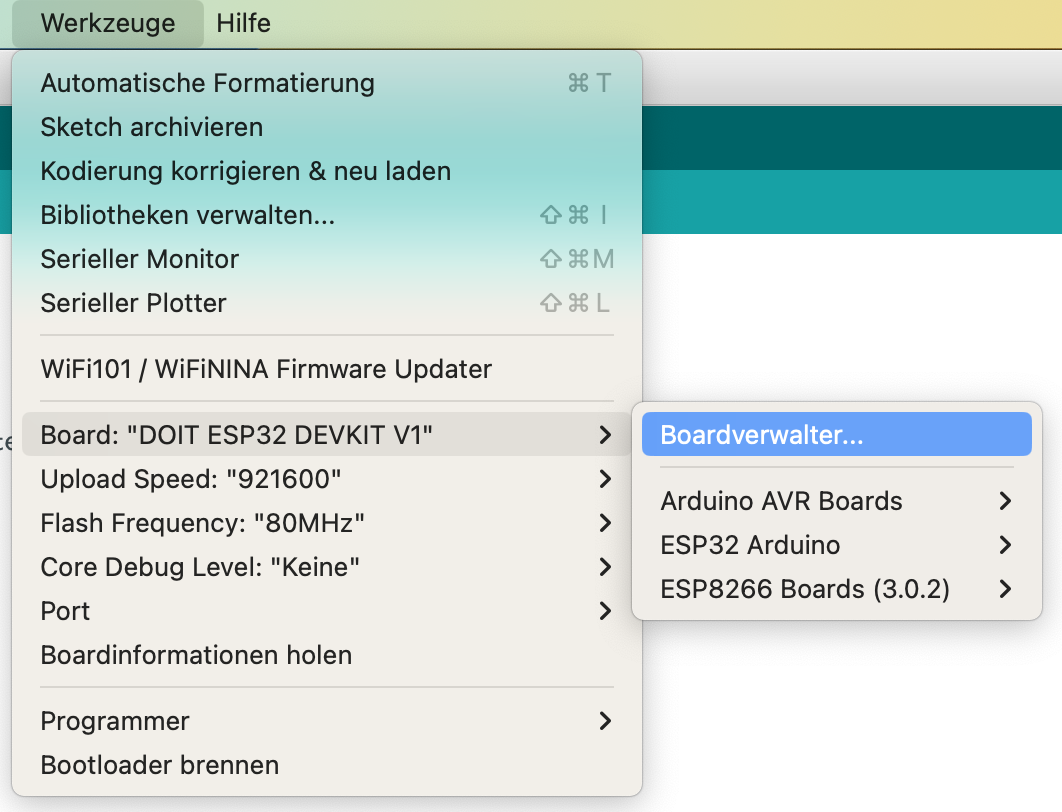Open the Hilfe menu
This screenshot has height=812, width=1062.
[x=243, y=23]
